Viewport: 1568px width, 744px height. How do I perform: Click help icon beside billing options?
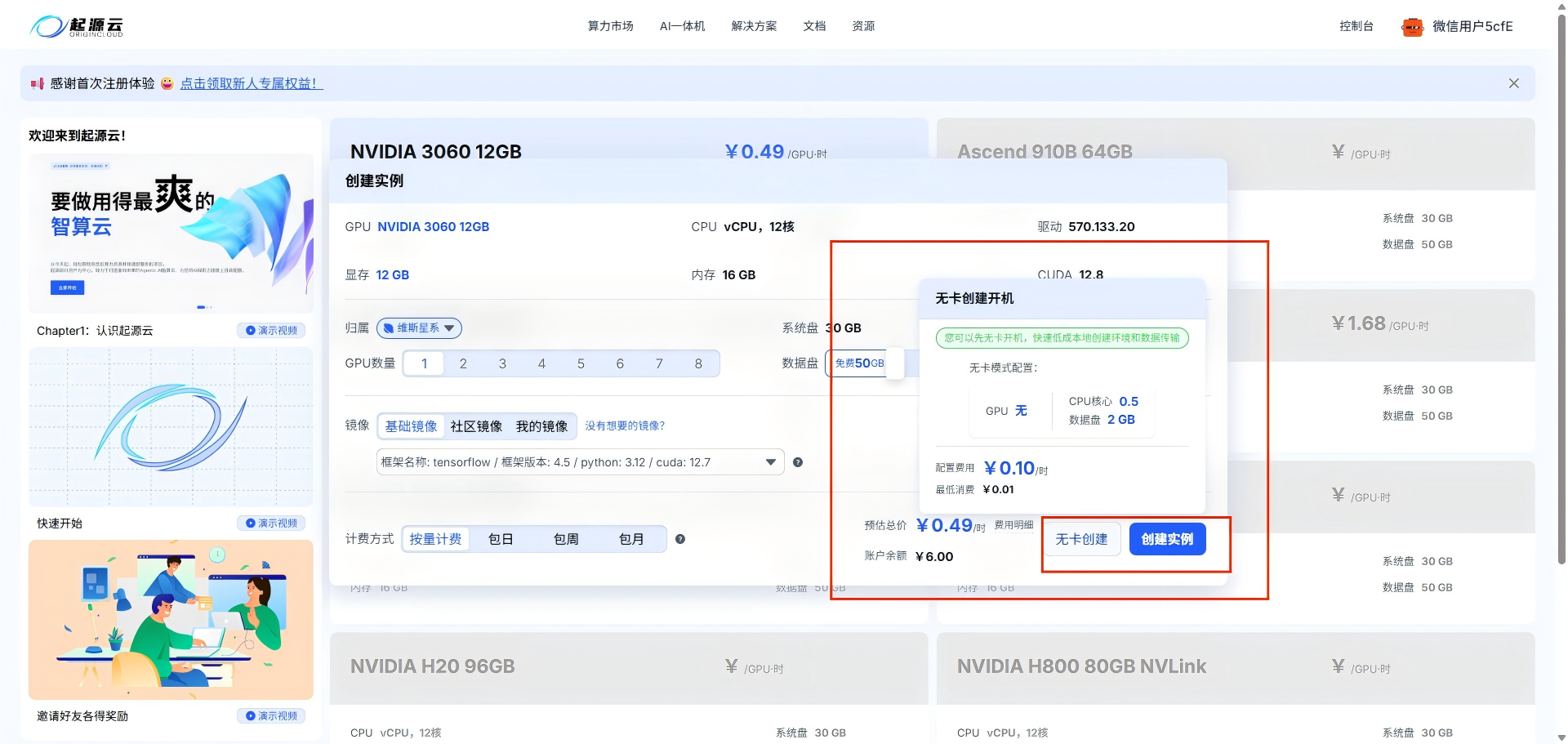click(680, 539)
